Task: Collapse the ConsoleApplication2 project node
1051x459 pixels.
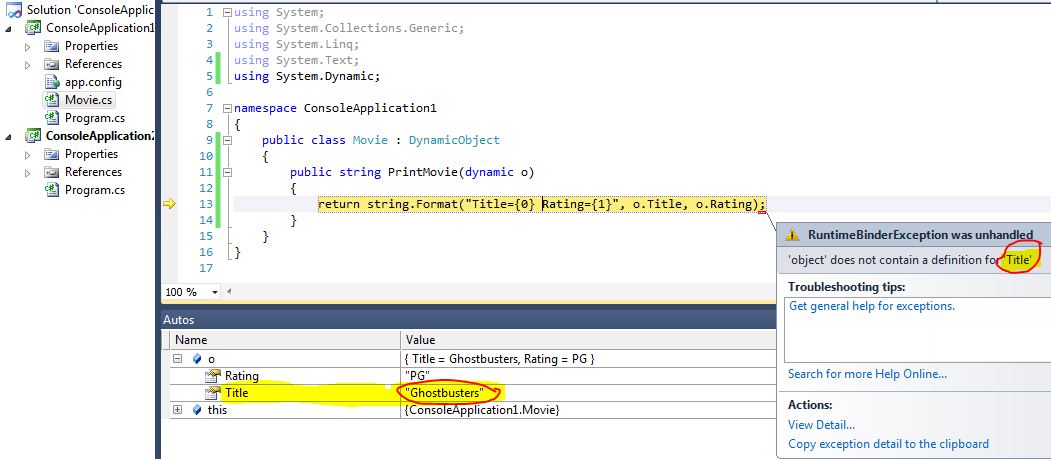Action: [x=9, y=137]
